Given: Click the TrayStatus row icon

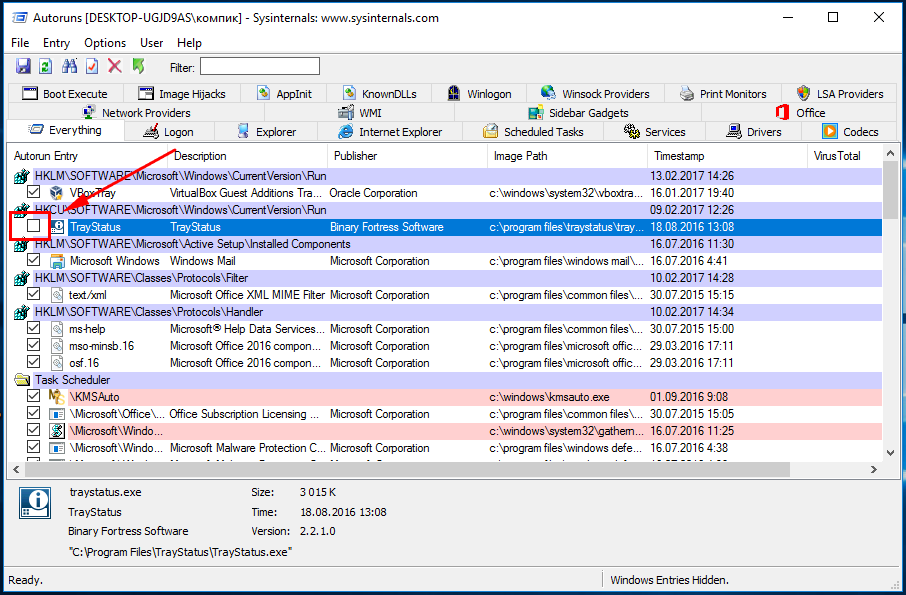Looking at the screenshot, I should [57, 227].
